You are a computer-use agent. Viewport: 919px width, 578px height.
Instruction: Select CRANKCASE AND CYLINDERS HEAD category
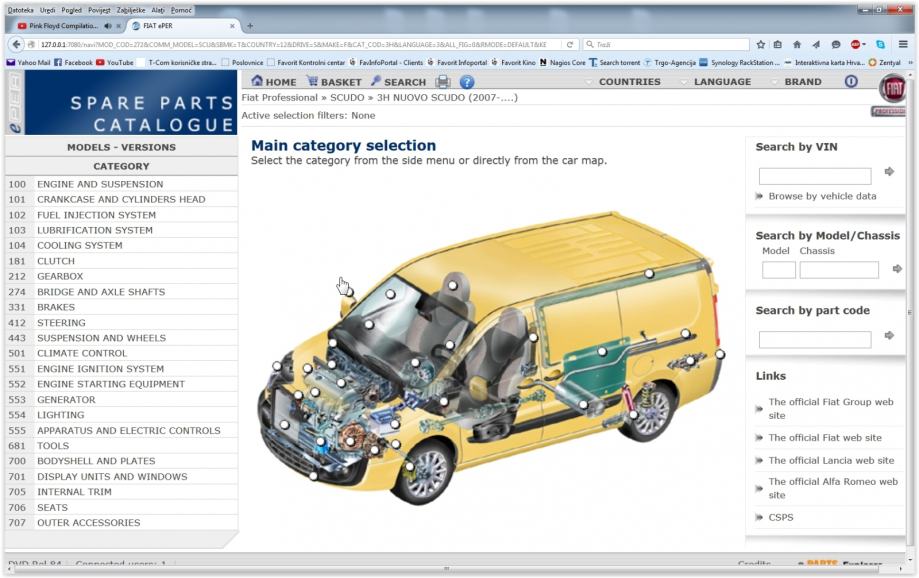(x=121, y=199)
